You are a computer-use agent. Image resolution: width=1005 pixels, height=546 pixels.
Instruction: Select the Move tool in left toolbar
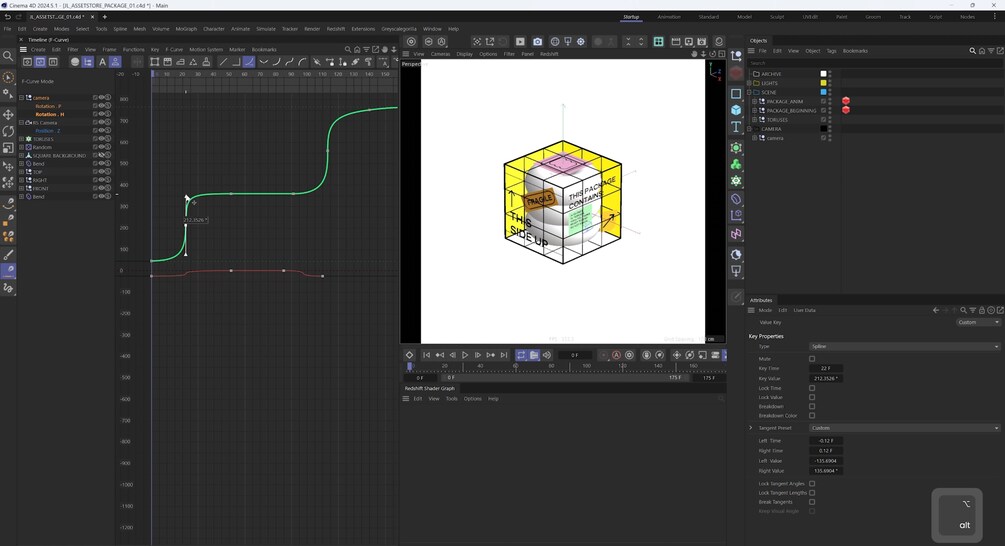coord(8,115)
